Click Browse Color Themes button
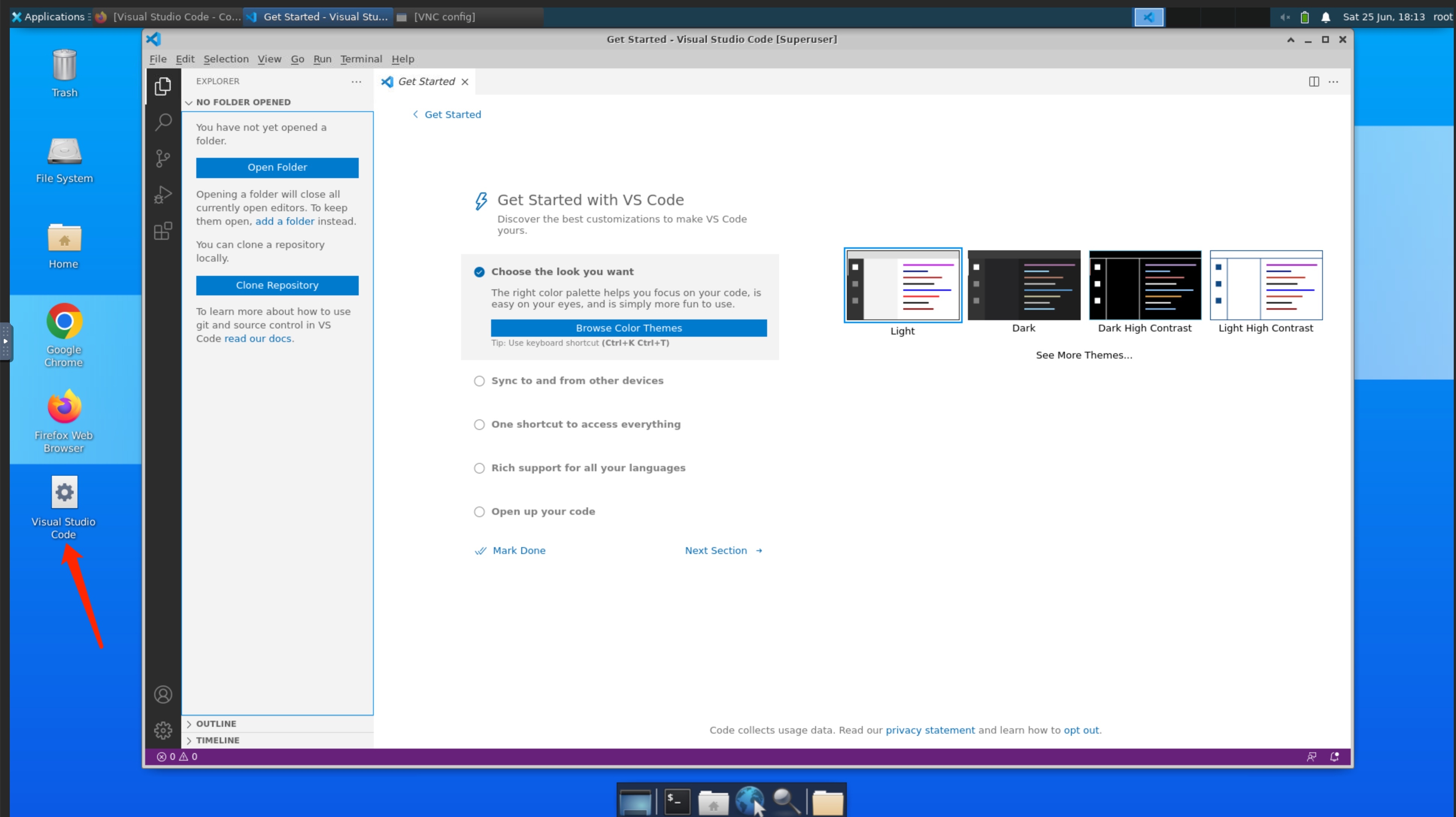Screen dimensions: 1456x817 tap(628, 328)
